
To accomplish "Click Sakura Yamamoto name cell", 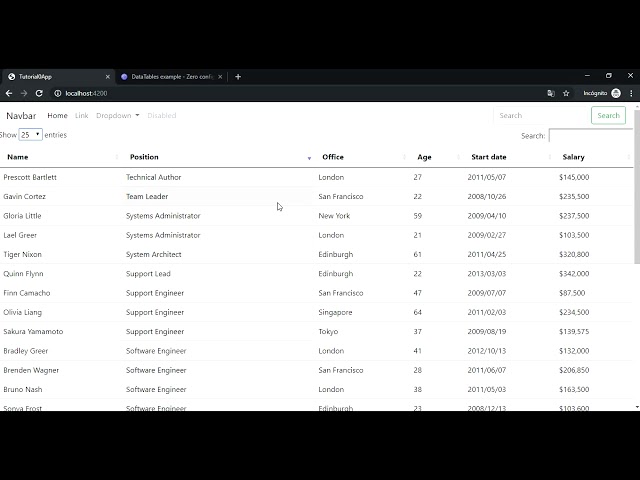I will 33,331.
